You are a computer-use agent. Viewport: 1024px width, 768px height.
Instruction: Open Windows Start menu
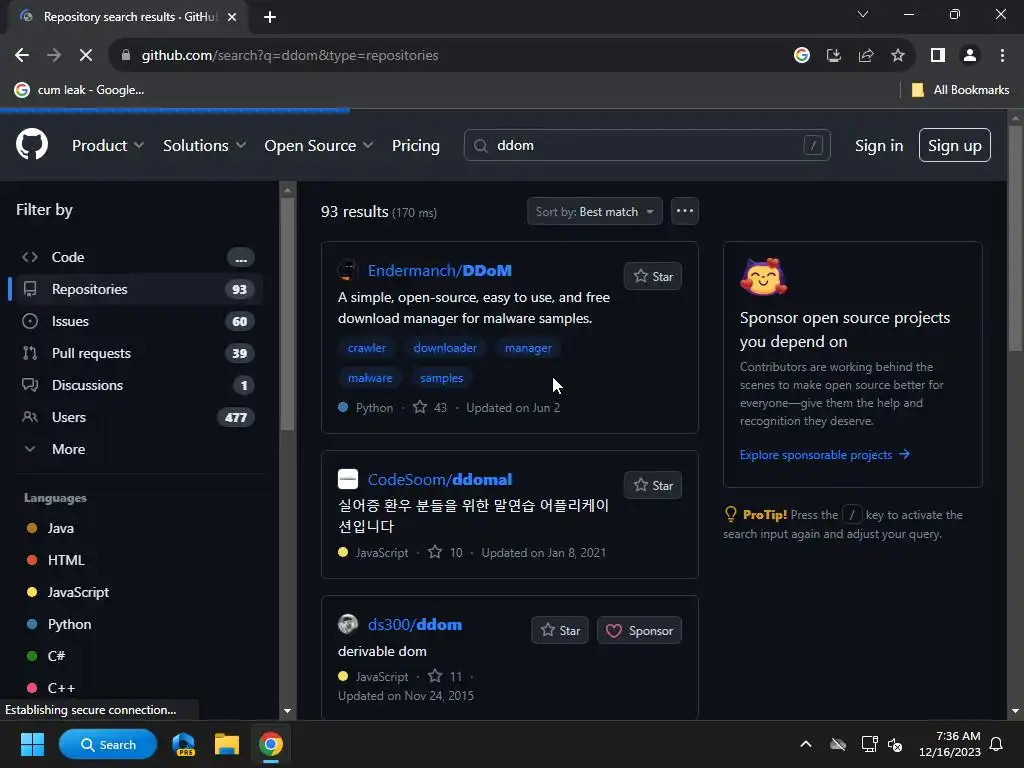pos(32,744)
